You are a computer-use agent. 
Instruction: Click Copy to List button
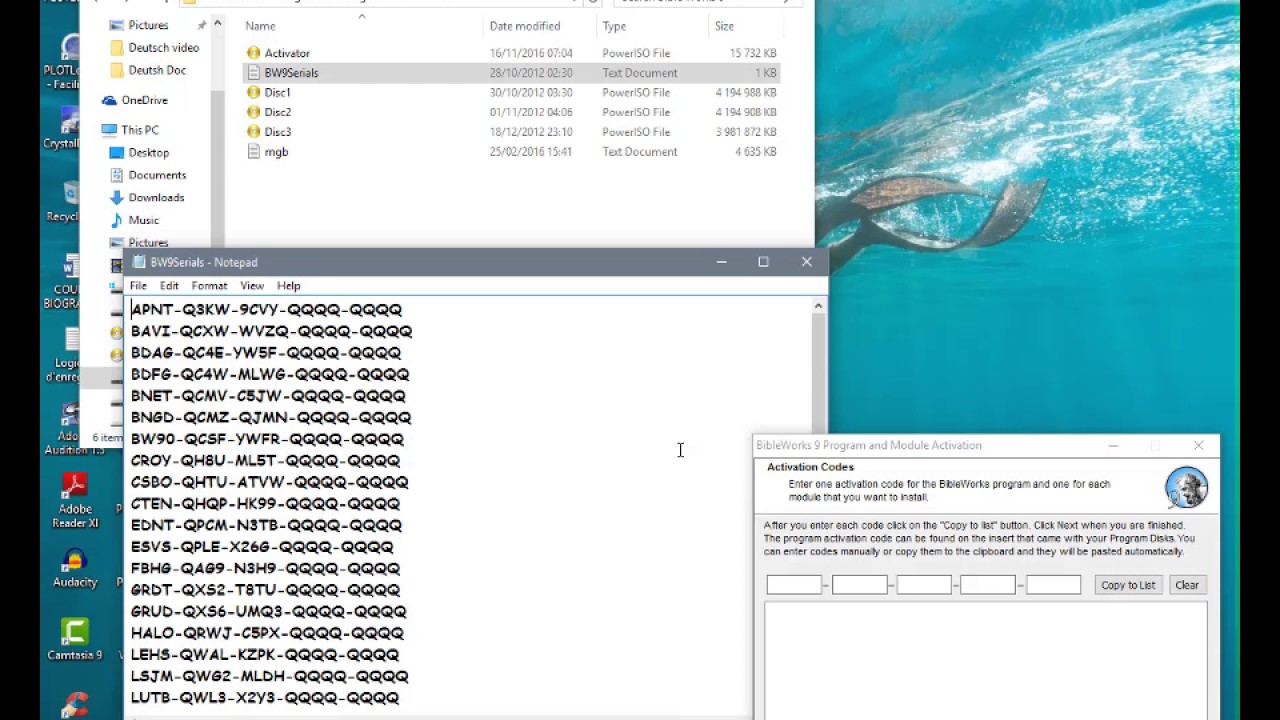[x=1128, y=585]
